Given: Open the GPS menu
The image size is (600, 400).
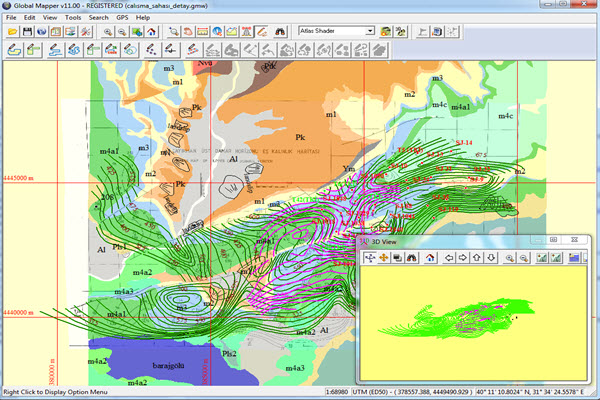Looking at the screenshot, I should pos(124,18).
